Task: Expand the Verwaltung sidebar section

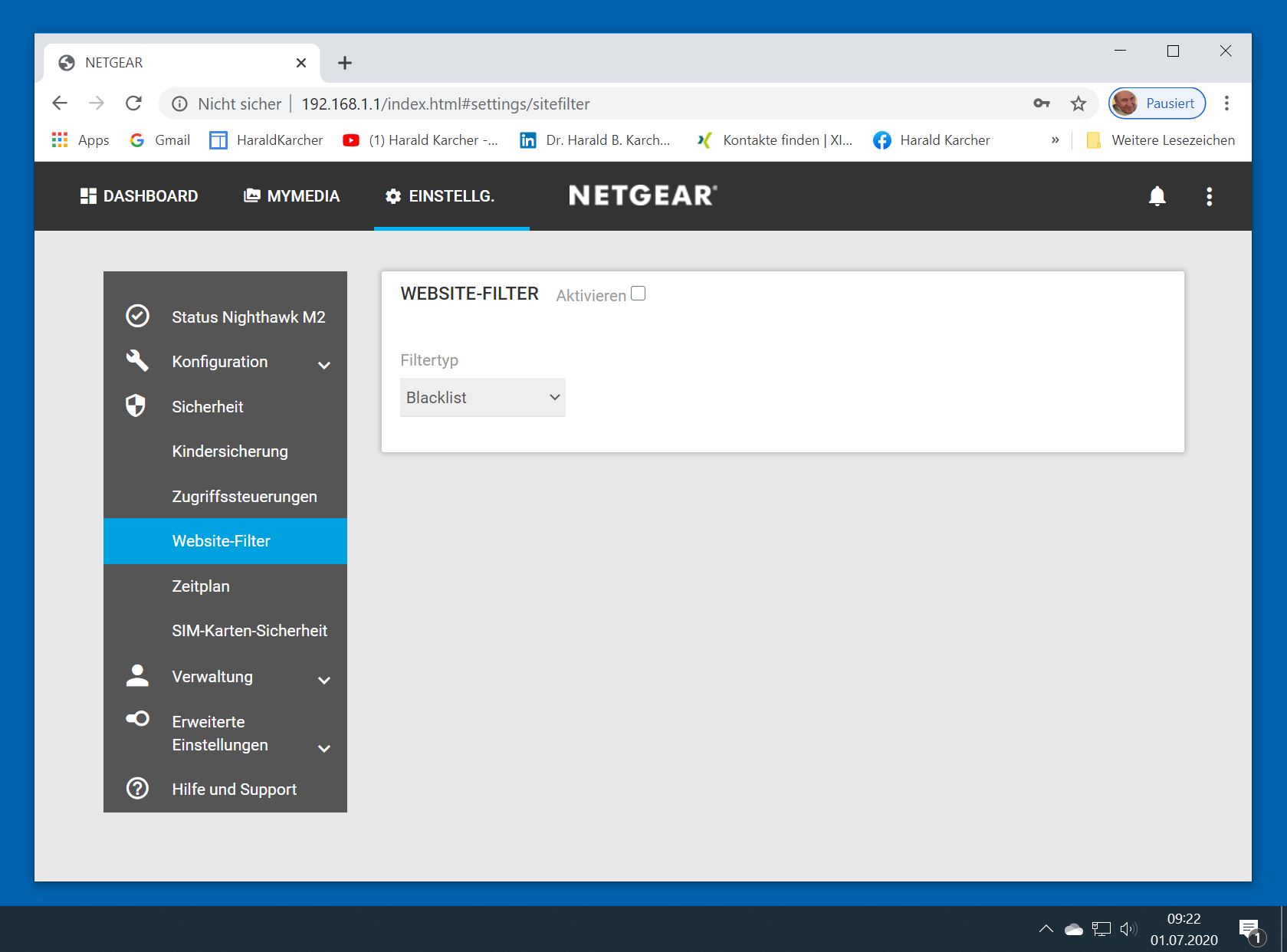Action: coord(324,680)
